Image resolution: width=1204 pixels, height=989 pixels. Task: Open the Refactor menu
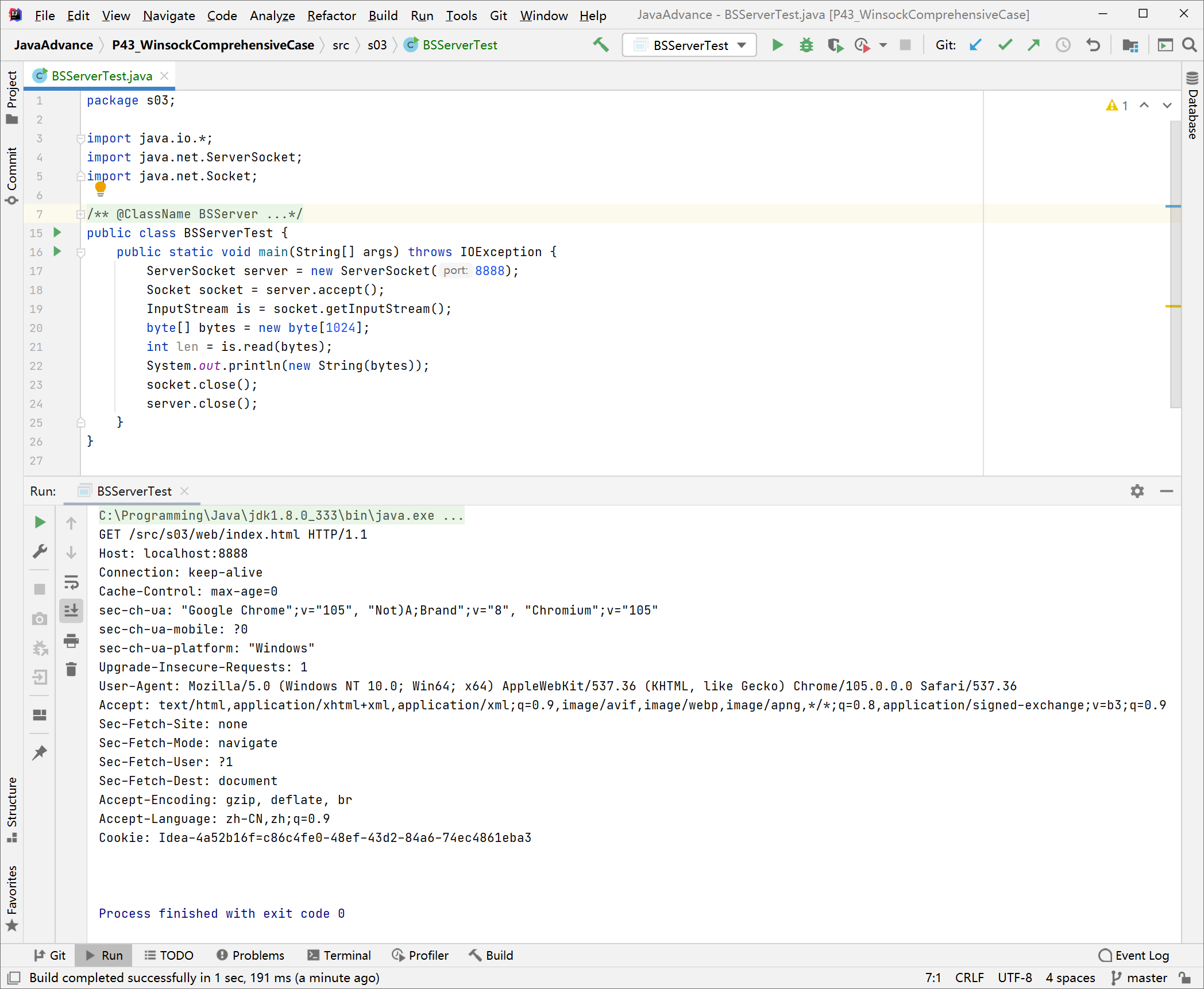pos(331,16)
